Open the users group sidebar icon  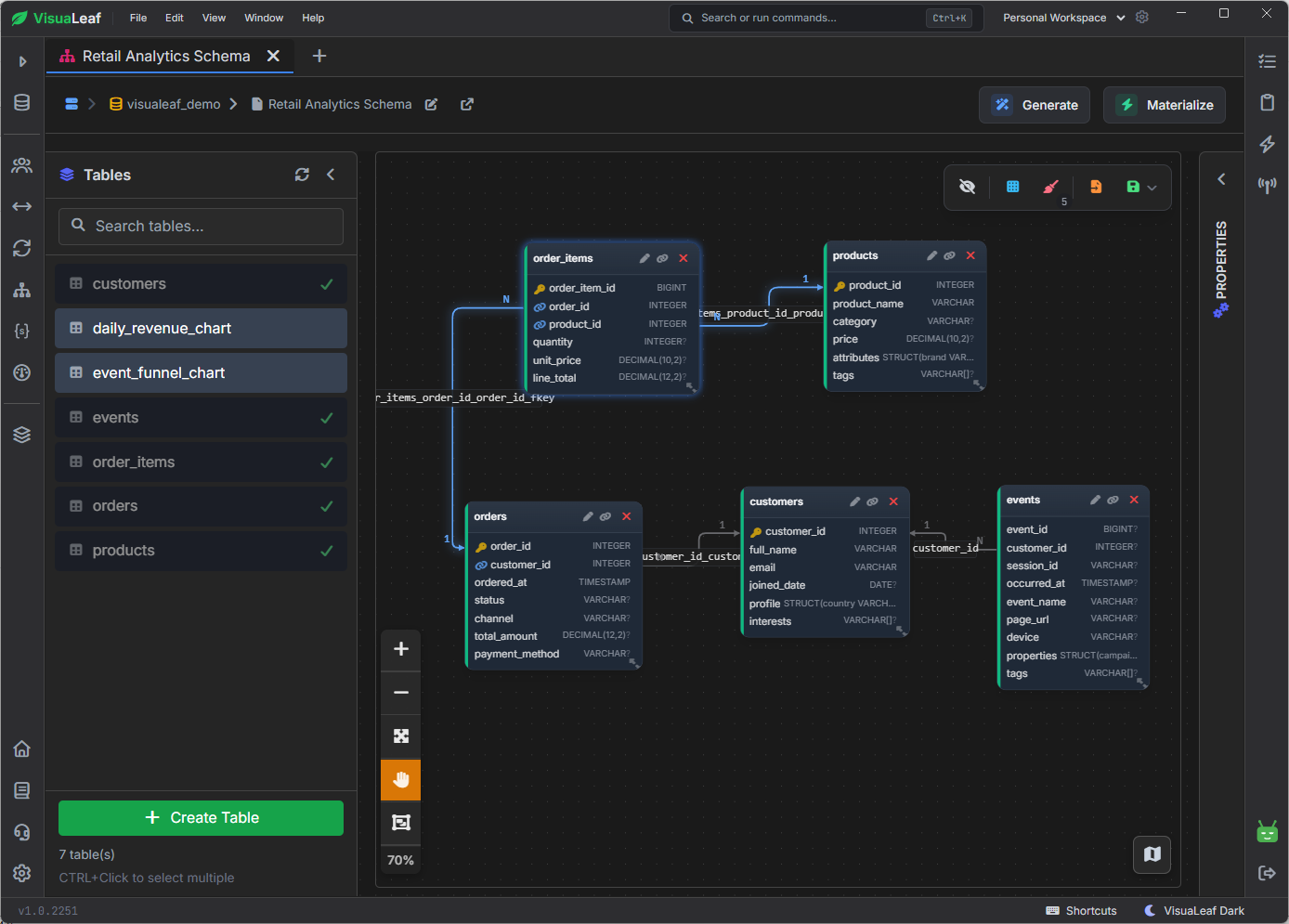22,165
